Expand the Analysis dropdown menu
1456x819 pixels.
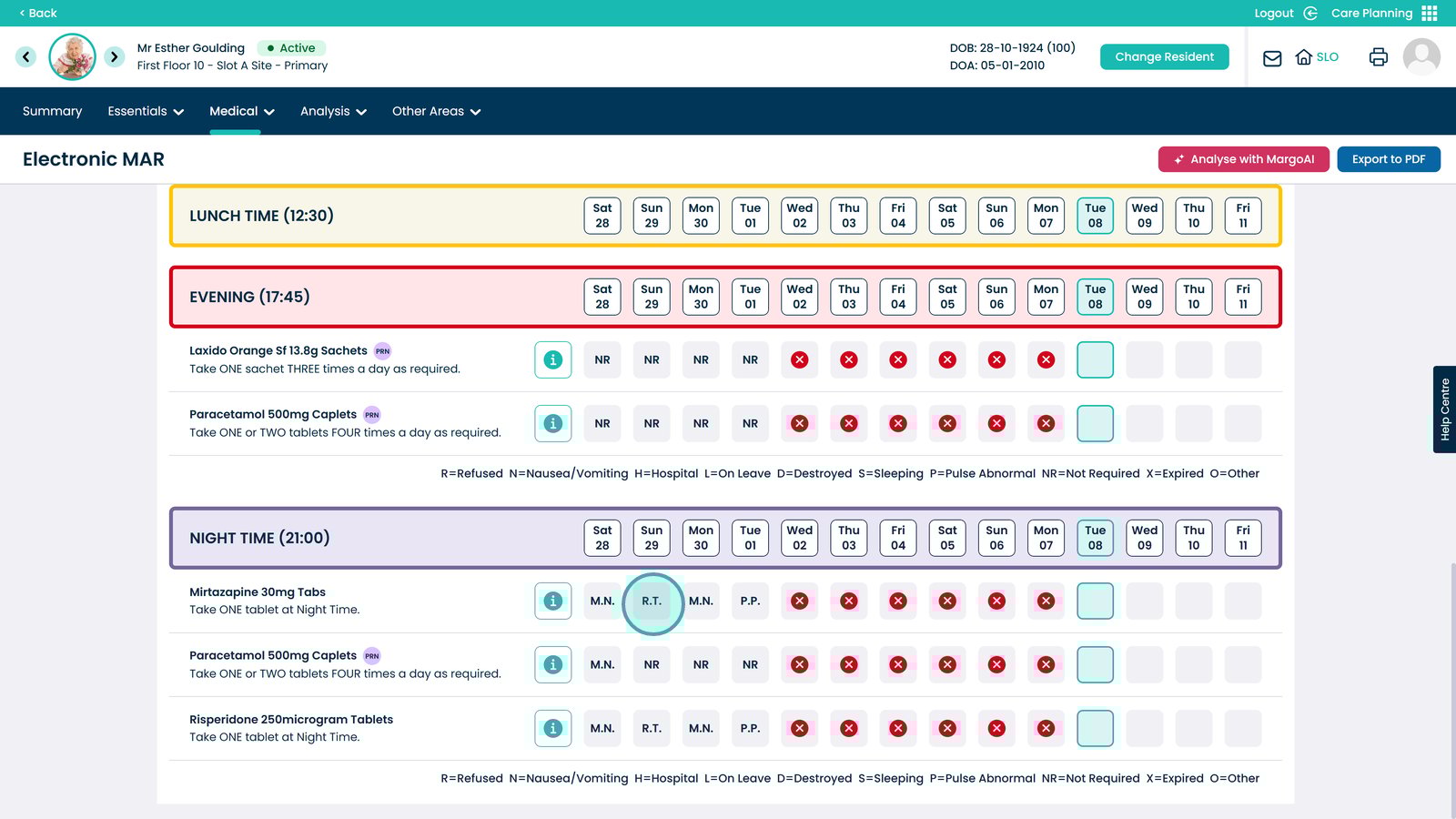[333, 111]
